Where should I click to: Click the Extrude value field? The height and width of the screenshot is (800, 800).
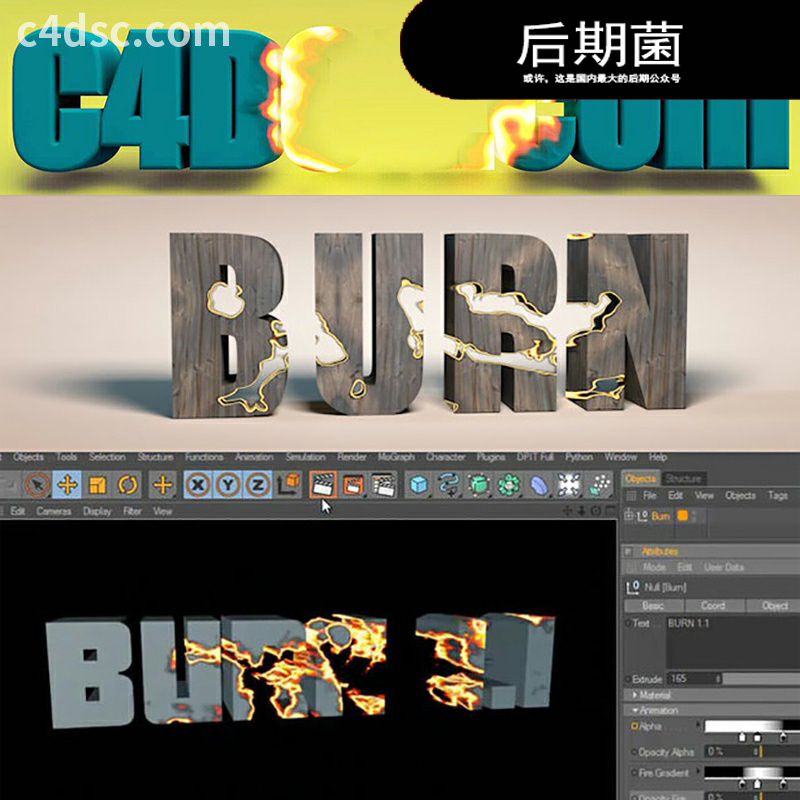coord(693,679)
